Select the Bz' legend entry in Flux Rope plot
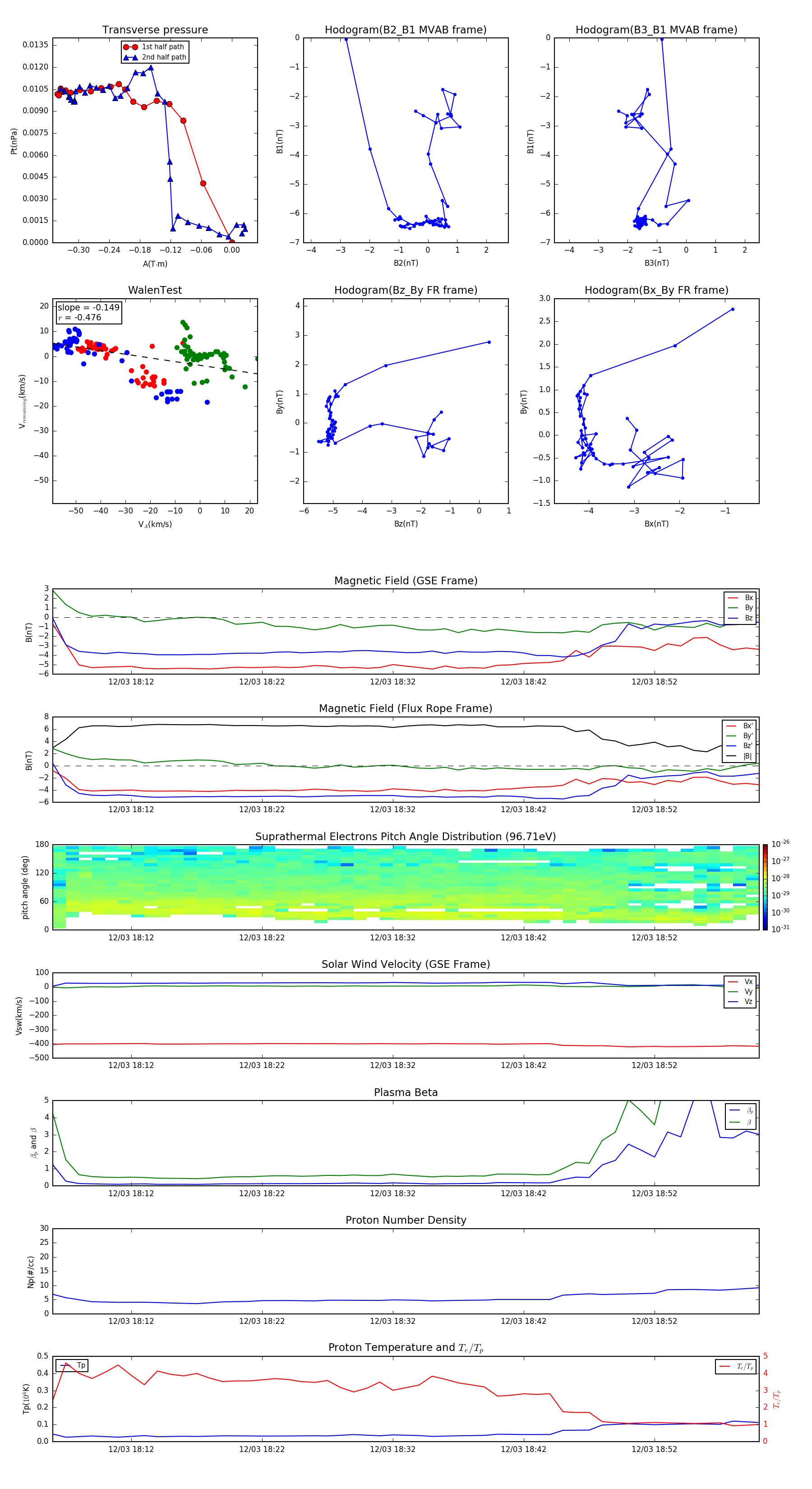812x1489 pixels. [x=739, y=746]
